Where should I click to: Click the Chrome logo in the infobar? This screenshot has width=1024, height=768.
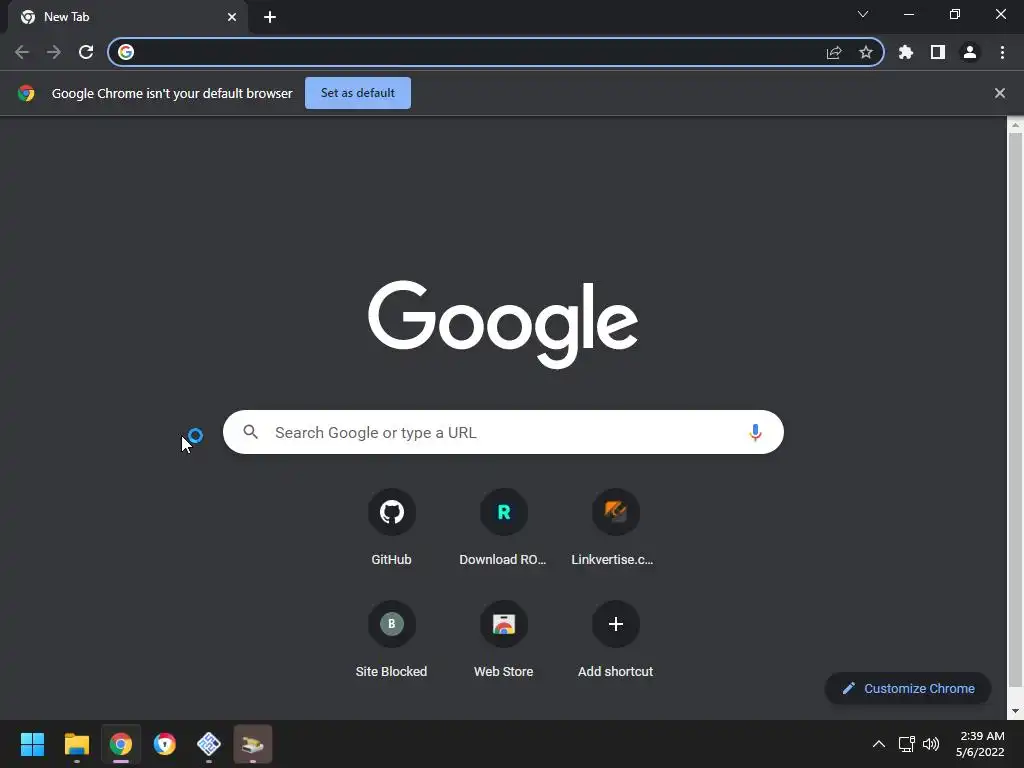pos(26,93)
